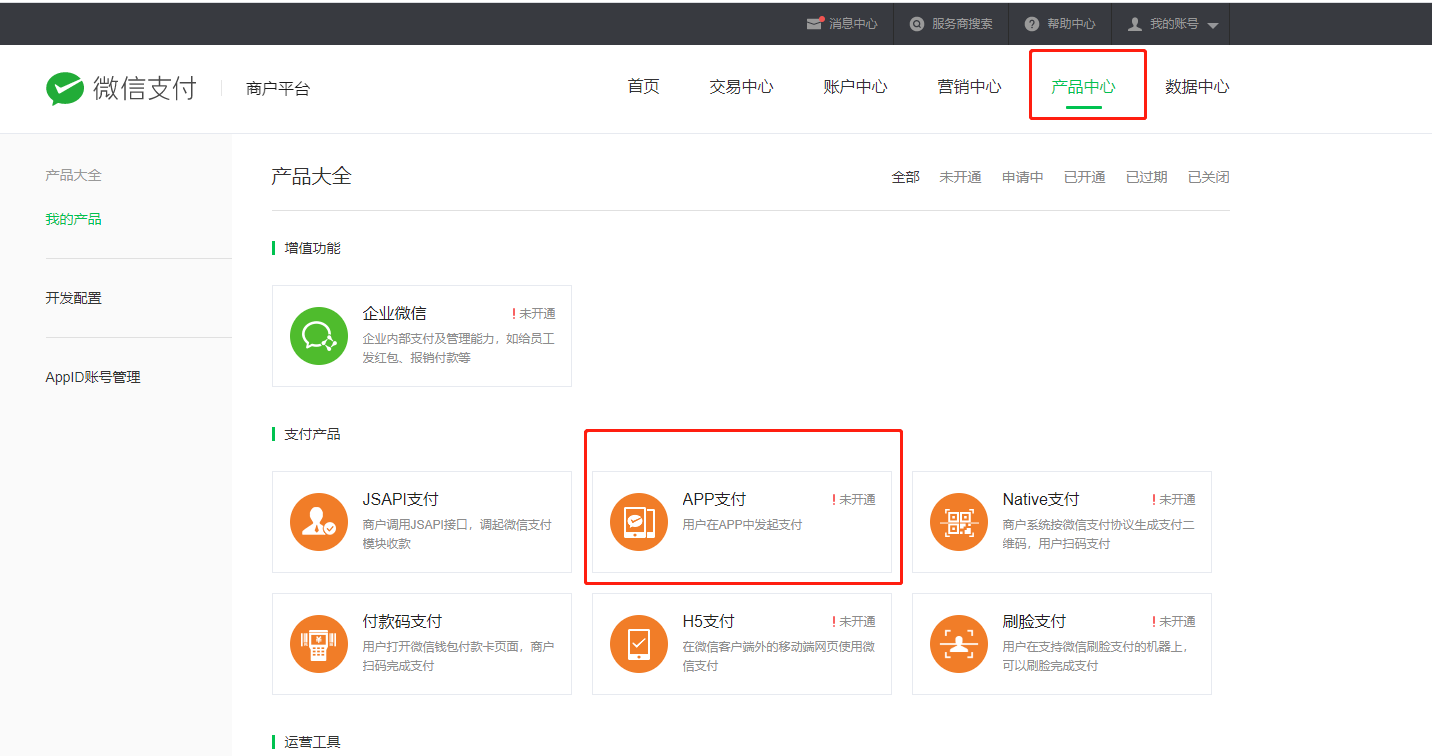Click the help center question mark icon

click(1032, 24)
